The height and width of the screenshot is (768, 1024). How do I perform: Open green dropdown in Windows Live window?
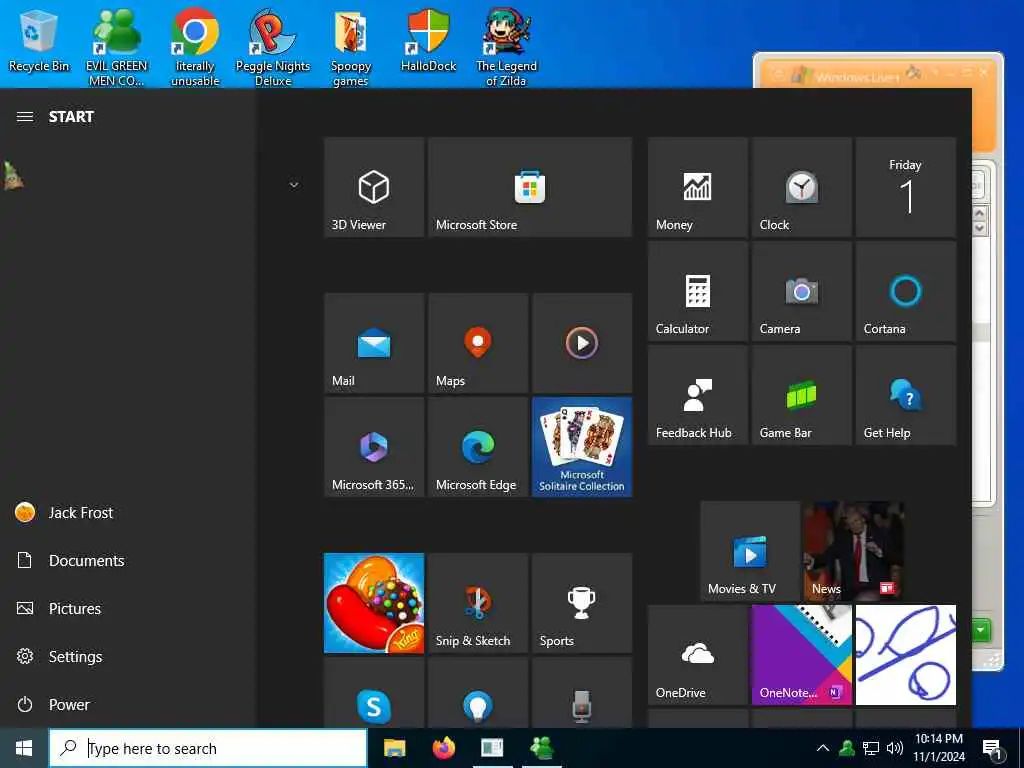pos(981,630)
